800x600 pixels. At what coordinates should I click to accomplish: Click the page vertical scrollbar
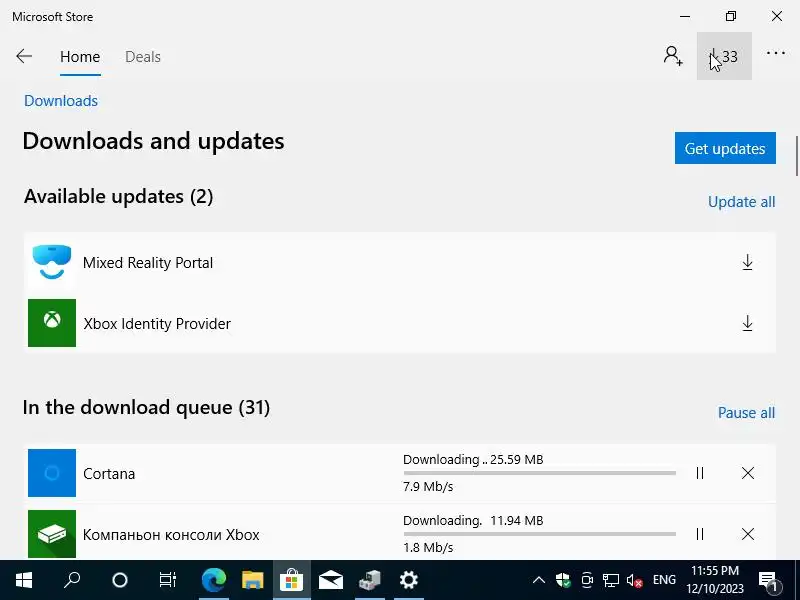[x=796, y=156]
